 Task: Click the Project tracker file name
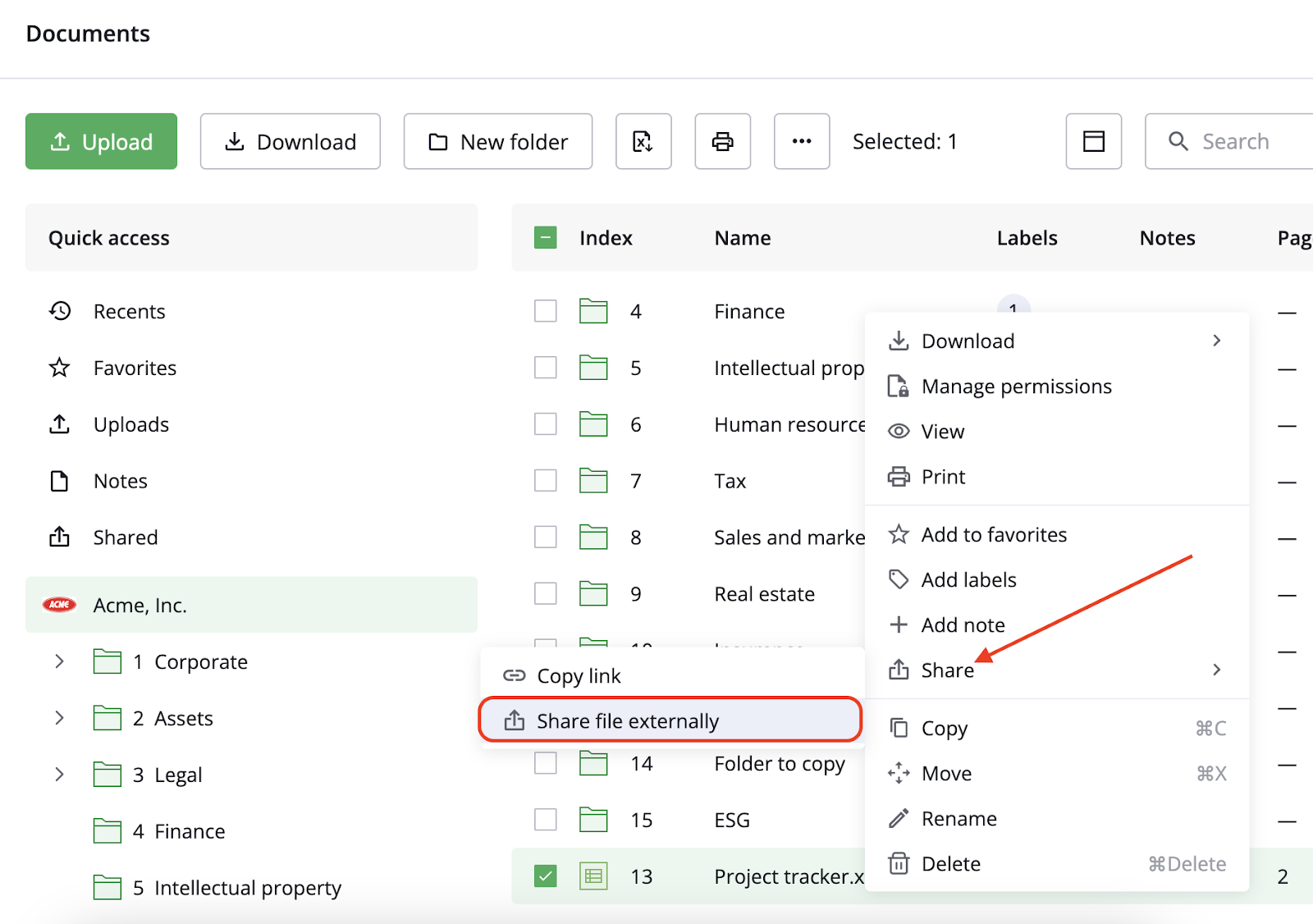(789, 876)
